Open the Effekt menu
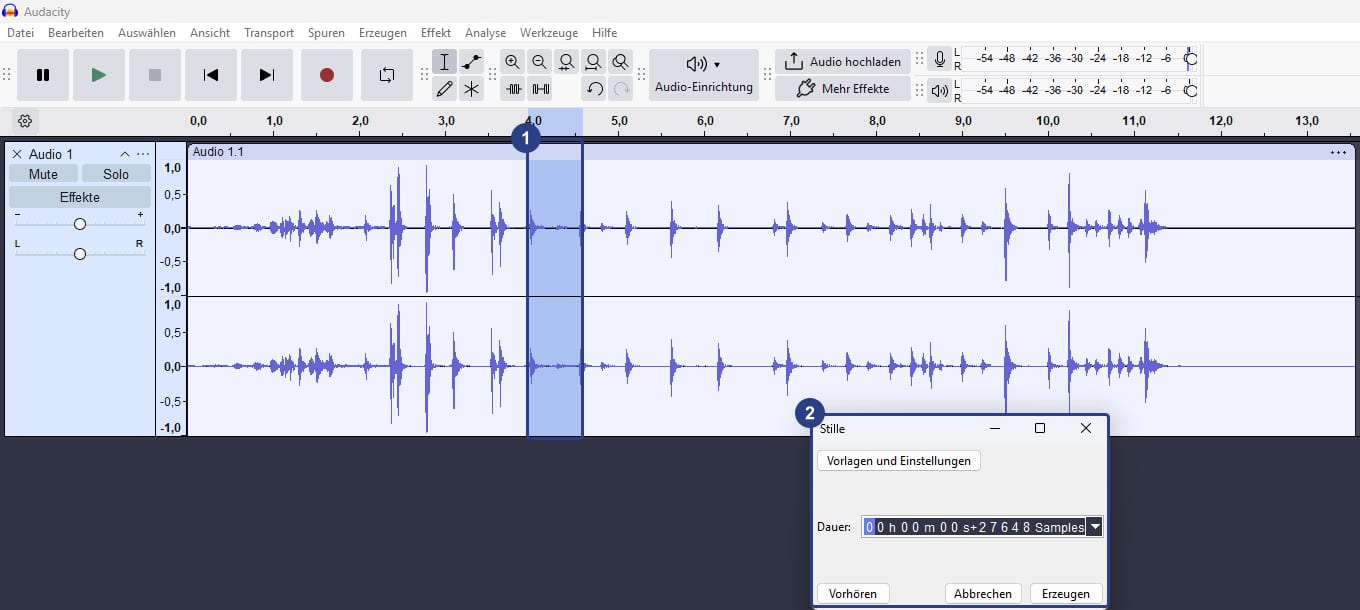The height and width of the screenshot is (610, 1360). 436,33
